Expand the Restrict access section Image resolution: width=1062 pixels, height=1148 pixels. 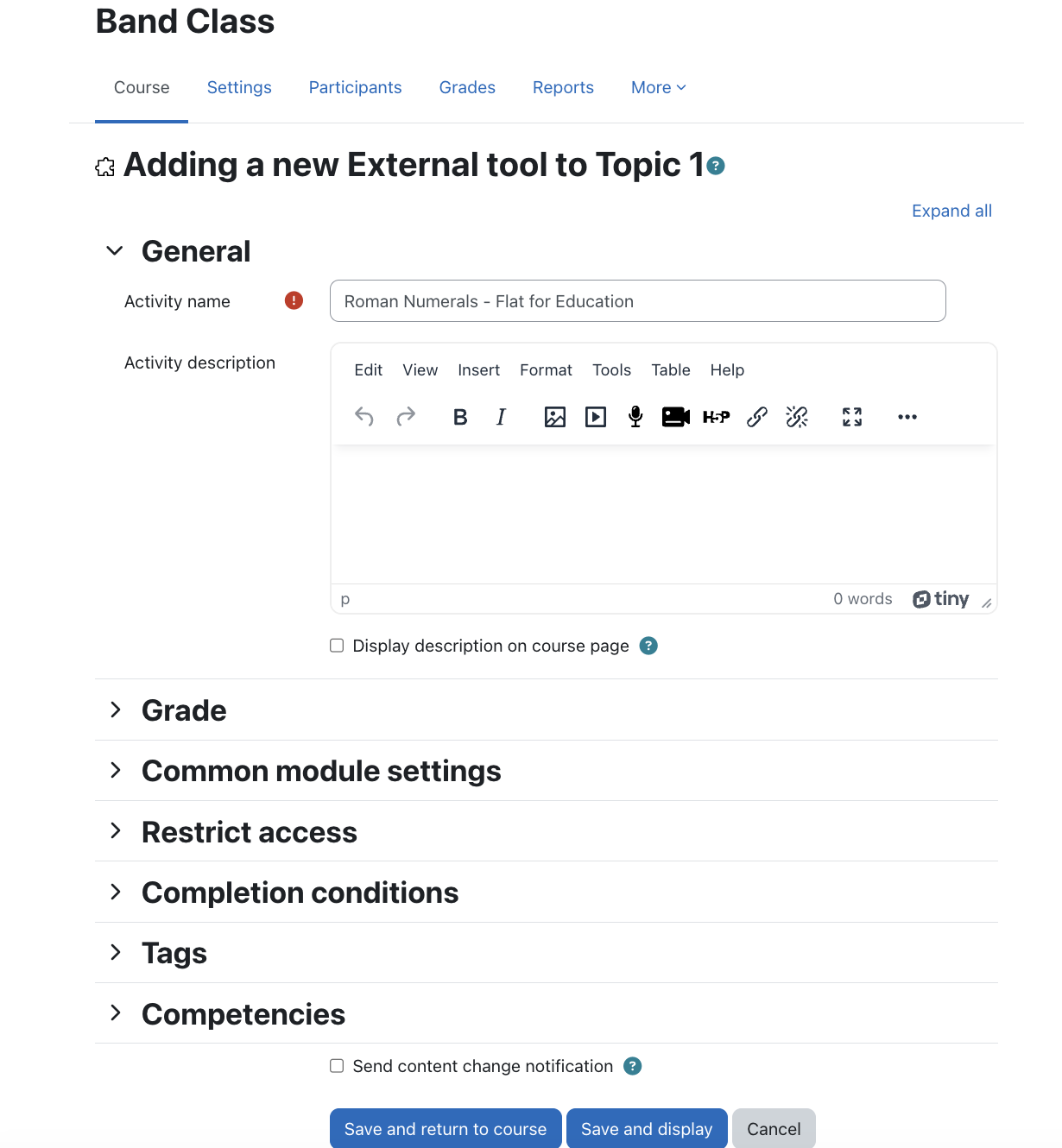(116, 831)
